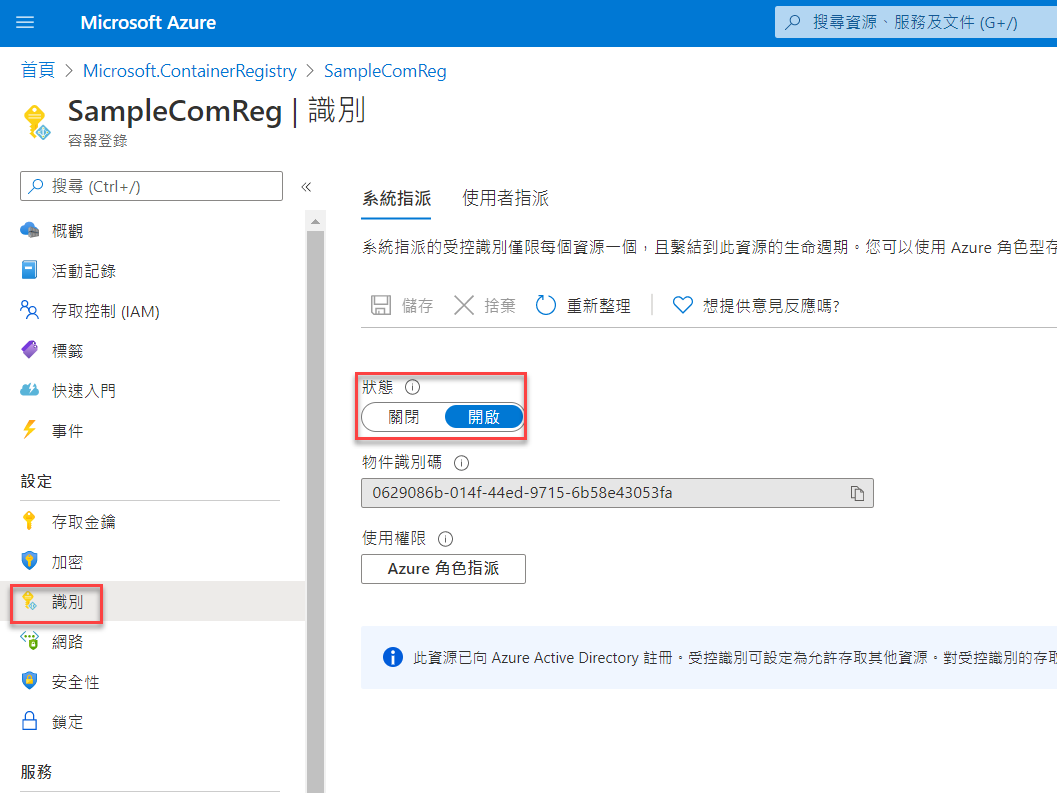Click the 捨棄 button label
The width and height of the screenshot is (1057, 793).
500,305
